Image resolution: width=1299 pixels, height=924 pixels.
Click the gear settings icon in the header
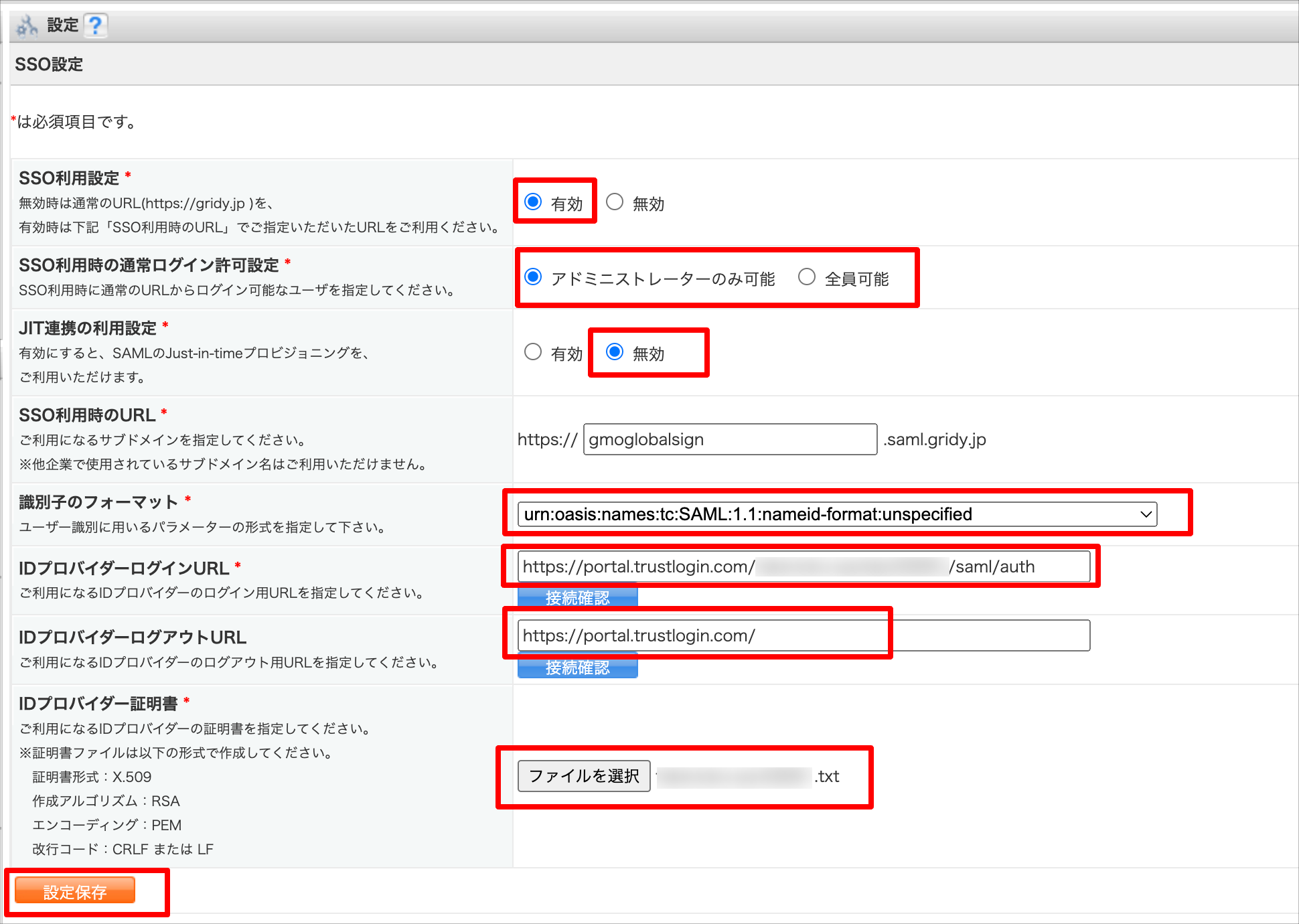click(25, 24)
